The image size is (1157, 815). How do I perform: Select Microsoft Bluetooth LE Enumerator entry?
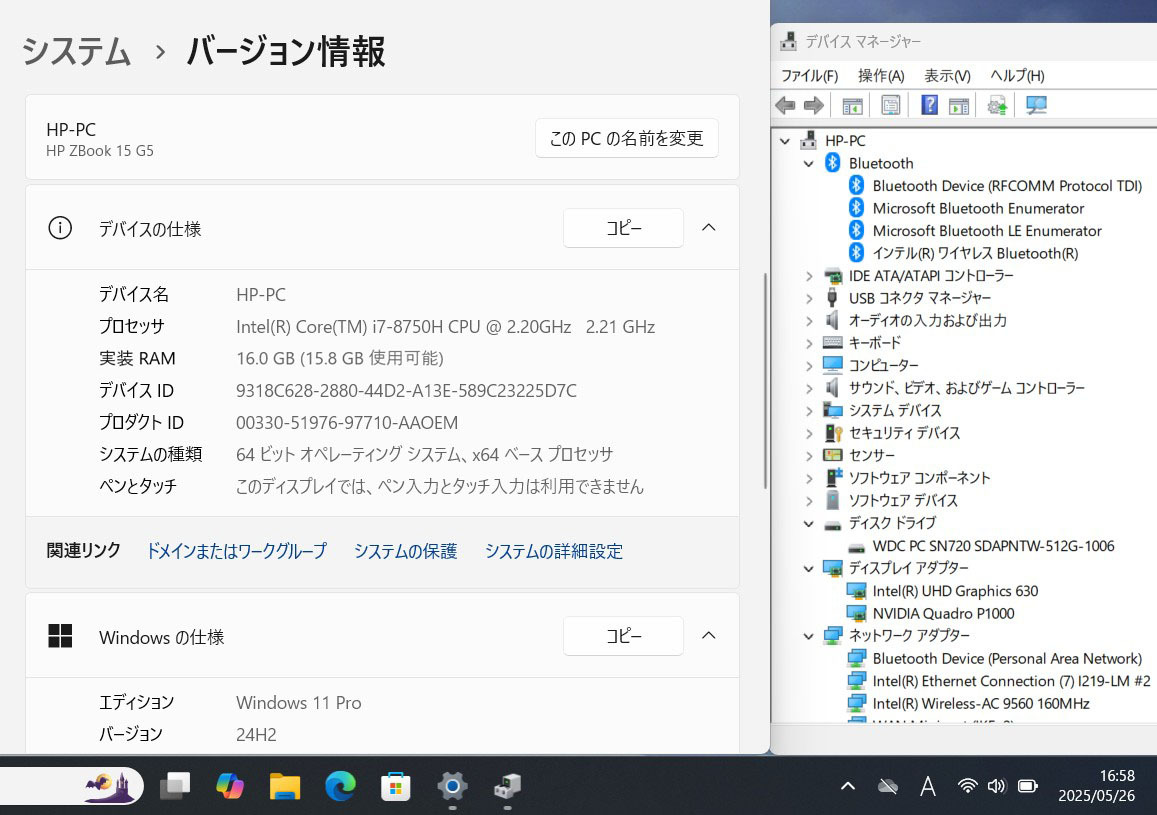pyautogui.click(x=987, y=231)
